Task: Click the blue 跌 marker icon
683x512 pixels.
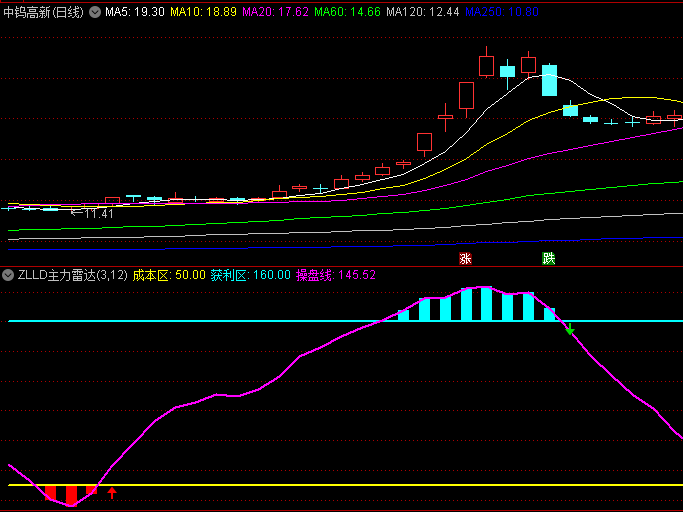Action: click(x=548, y=259)
